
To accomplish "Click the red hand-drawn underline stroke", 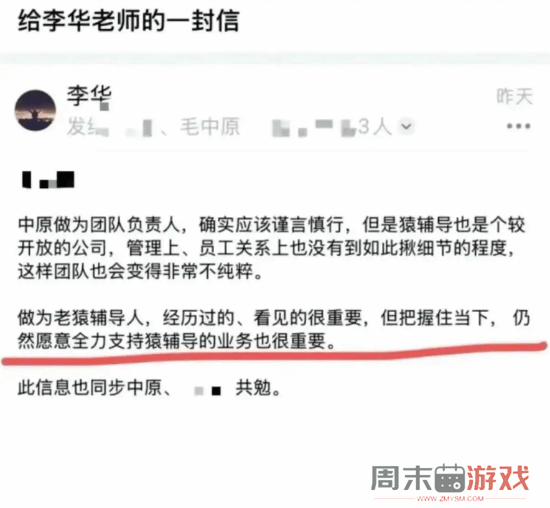I will pyautogui.click(x=274, y=354).
